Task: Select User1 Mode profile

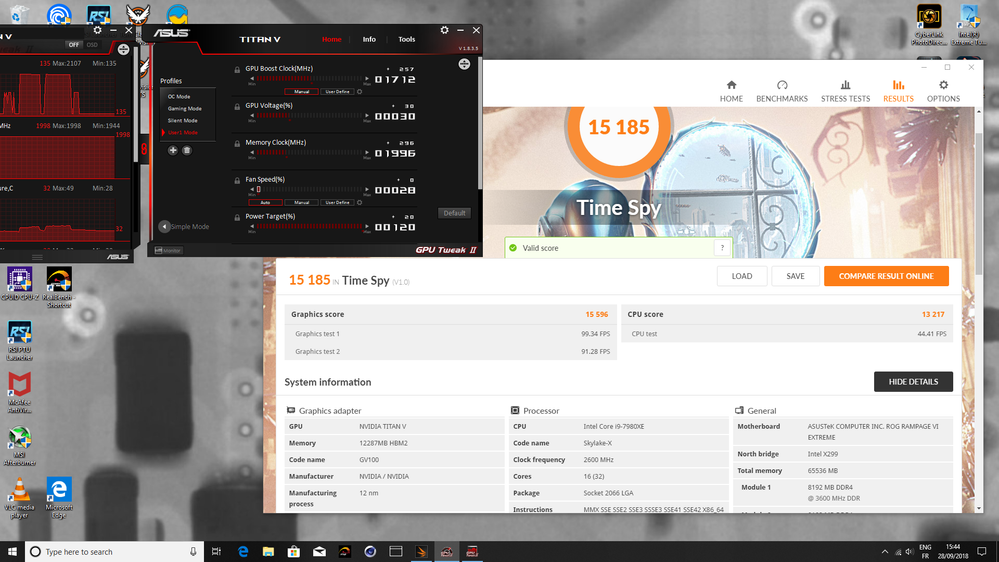Action: [x=182, y=133]
